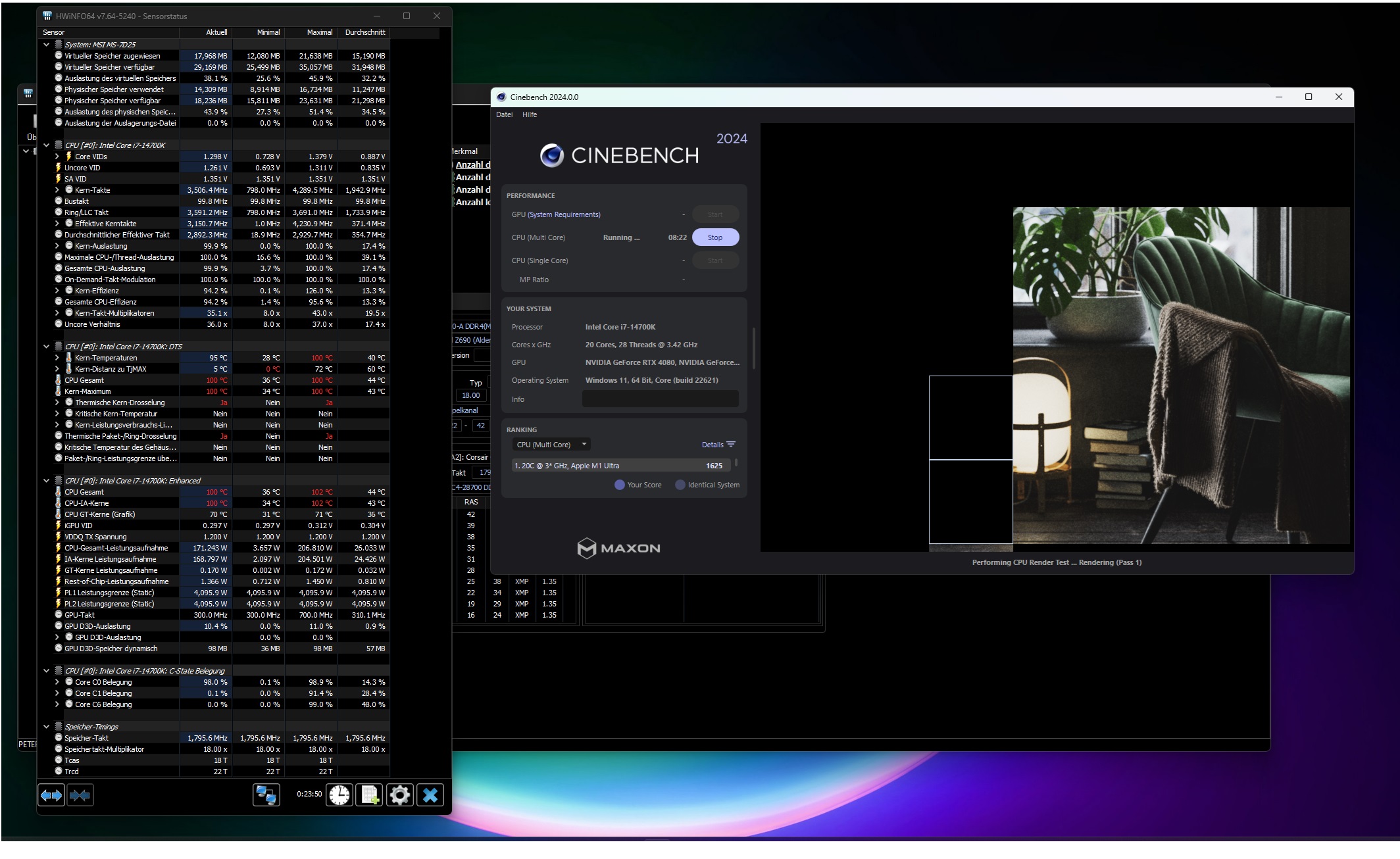Open HWiNFO sensor settings gear
The image size is (1400, 859).
pyautogui.click(x=399, y=795)
